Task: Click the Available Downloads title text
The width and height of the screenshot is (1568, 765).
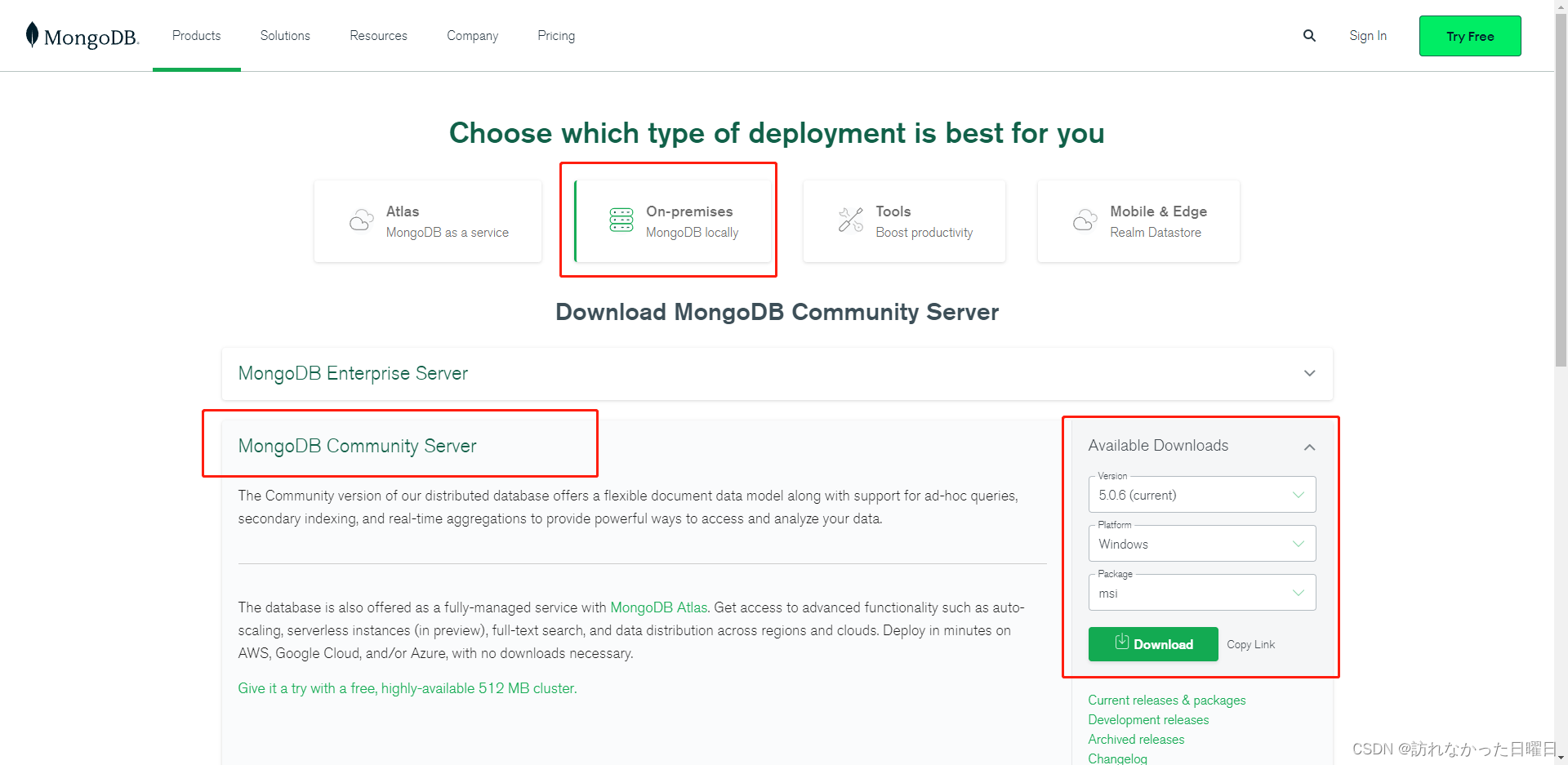Action: tap(1158, 446)
